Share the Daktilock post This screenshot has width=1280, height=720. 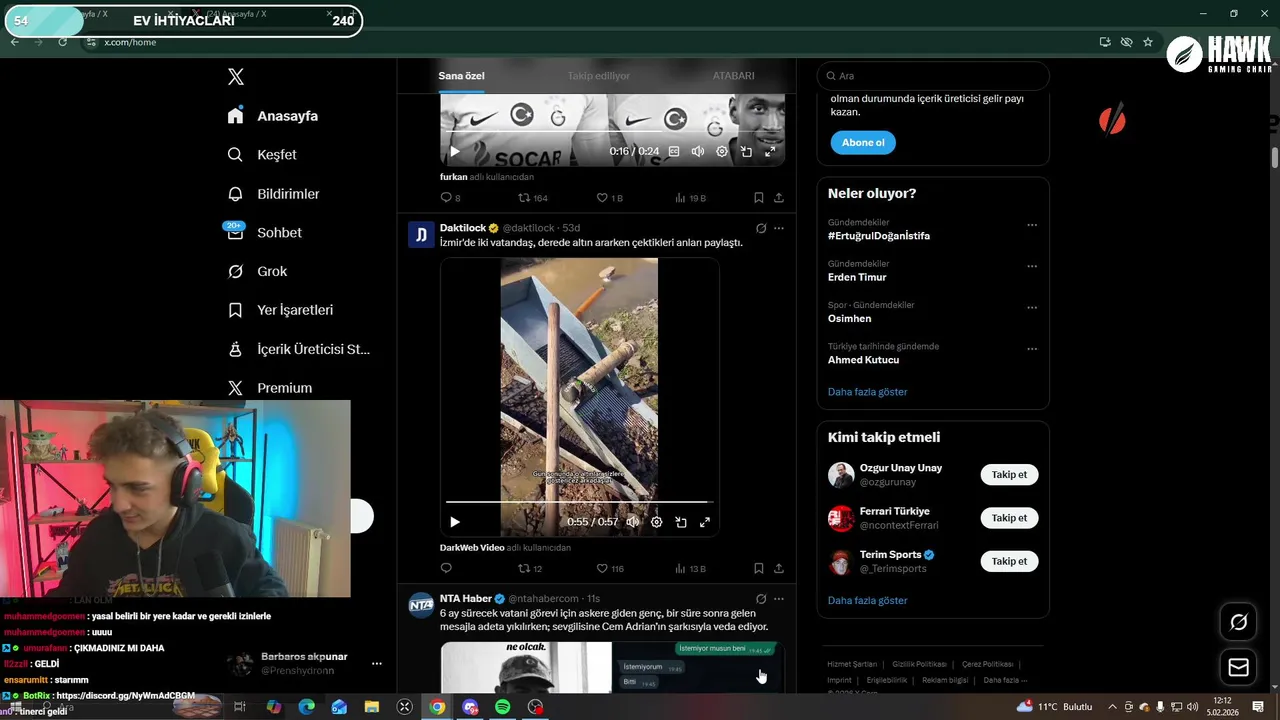point(779,568)
